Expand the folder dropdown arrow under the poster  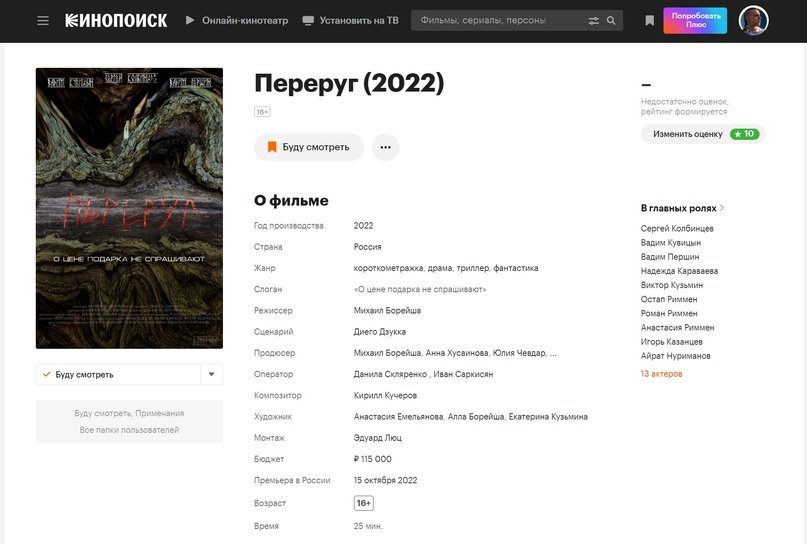coord(212,374)
